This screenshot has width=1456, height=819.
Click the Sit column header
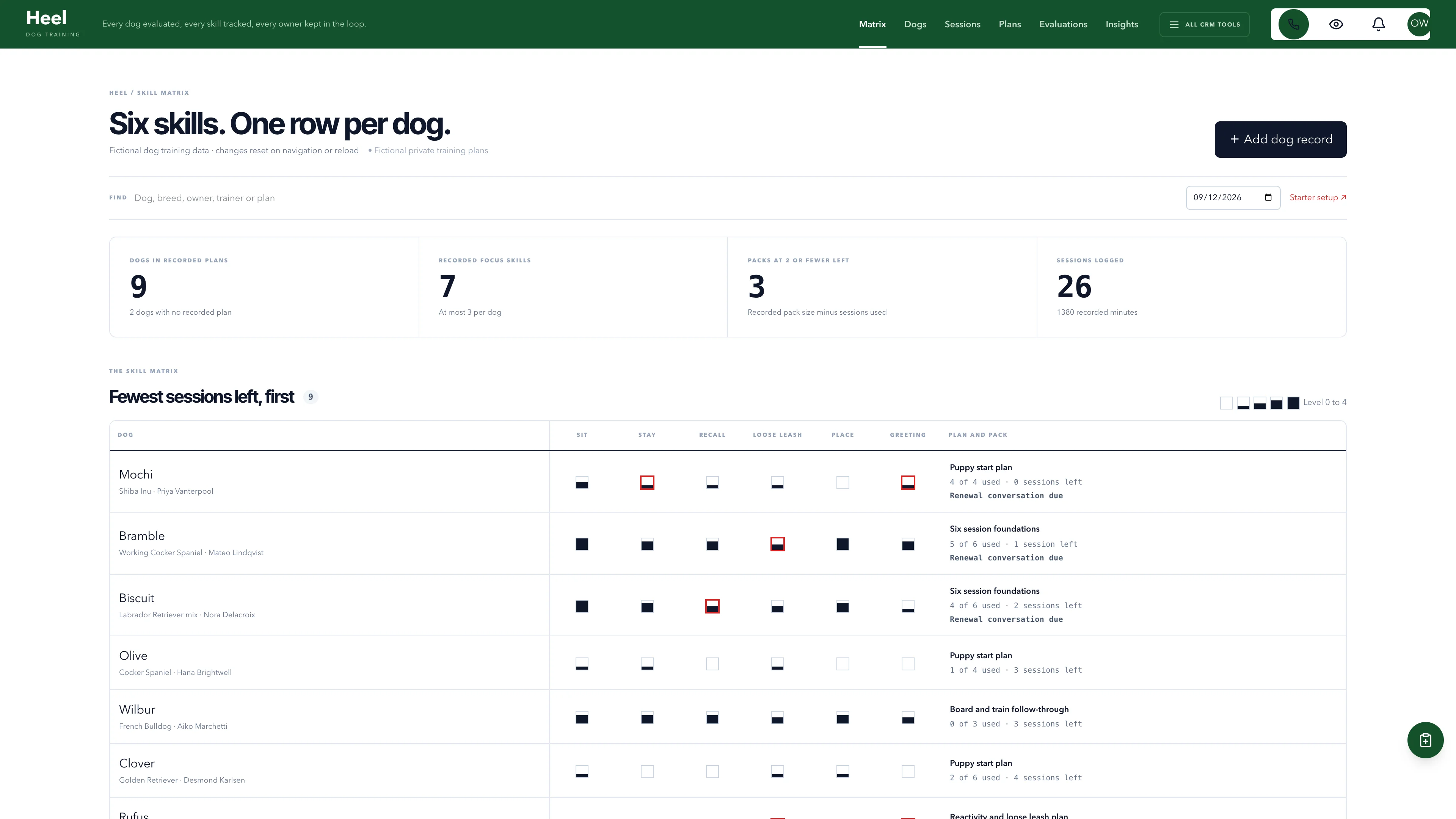pyautogui.click(x=582, y=435)
